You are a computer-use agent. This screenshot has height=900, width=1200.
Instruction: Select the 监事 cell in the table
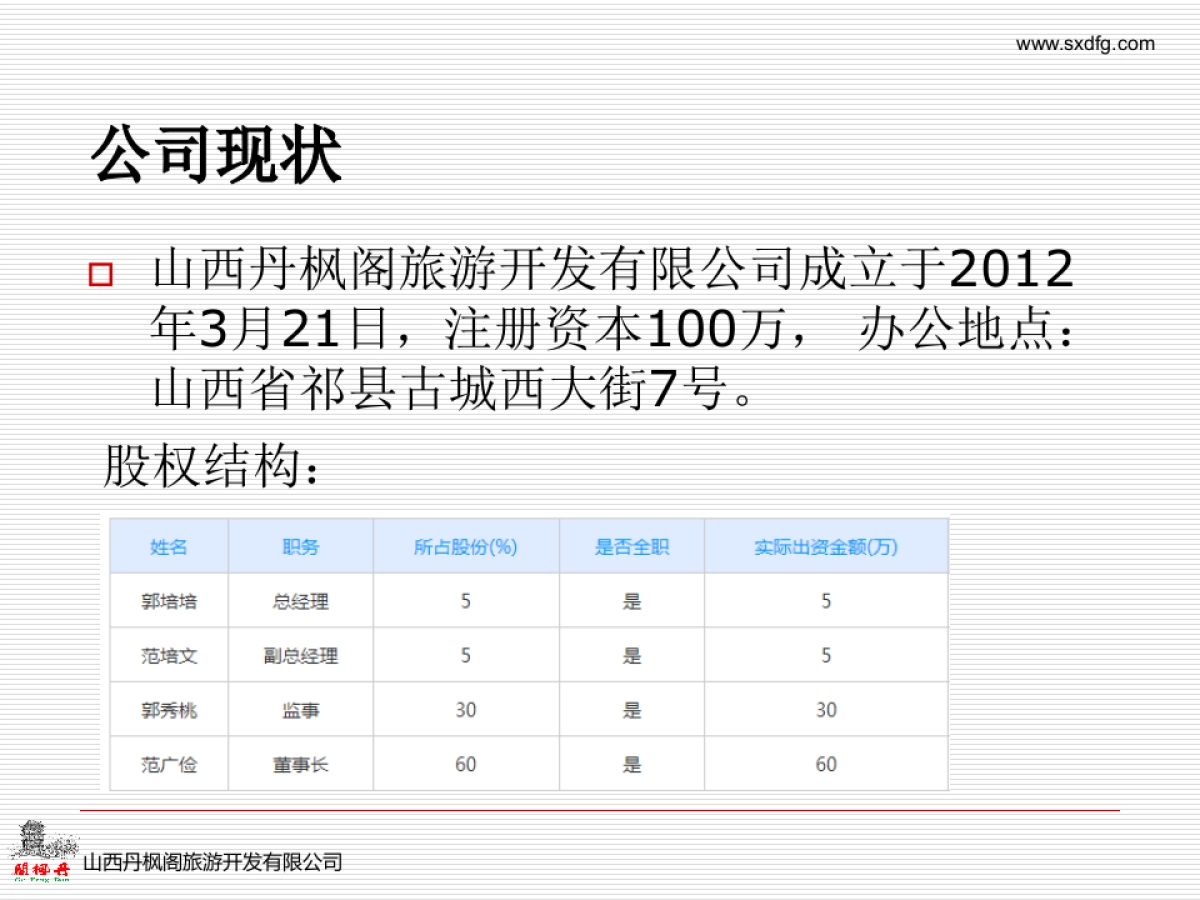pyautogui.click(x=302, y=710)
